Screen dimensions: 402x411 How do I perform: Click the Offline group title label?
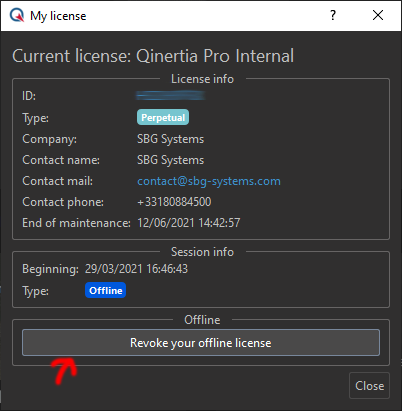tap(202, 320)
